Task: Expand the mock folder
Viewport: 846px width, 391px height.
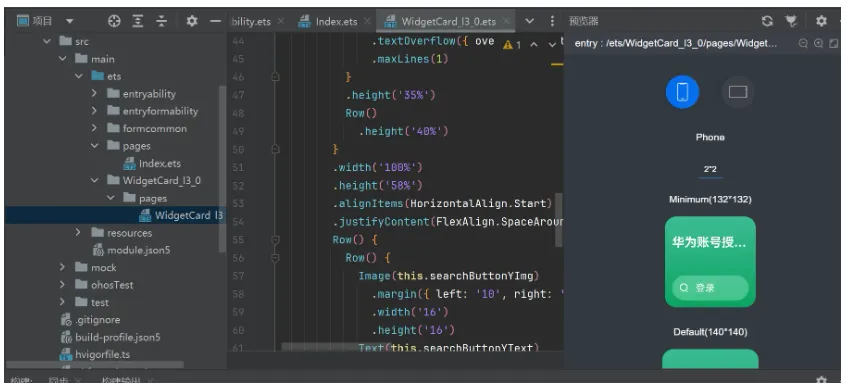Action: click(63, 267)
